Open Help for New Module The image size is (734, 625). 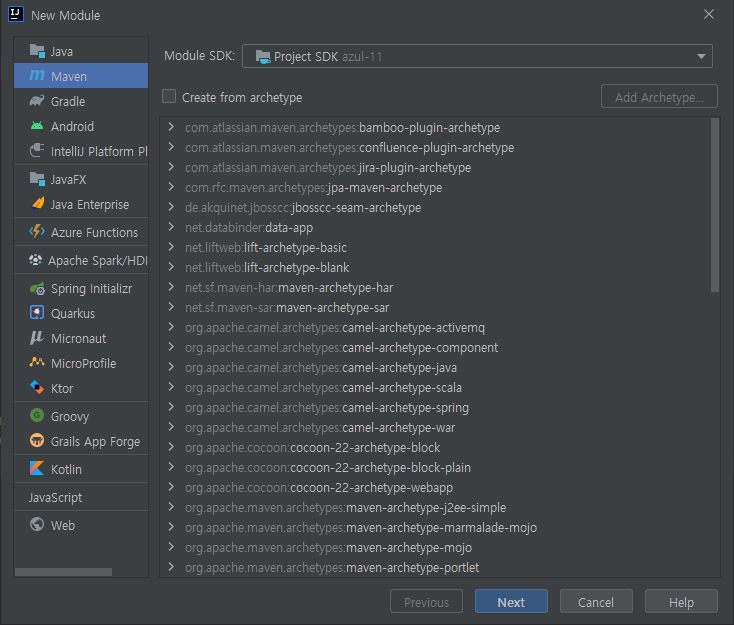click(x=681, y=602)
